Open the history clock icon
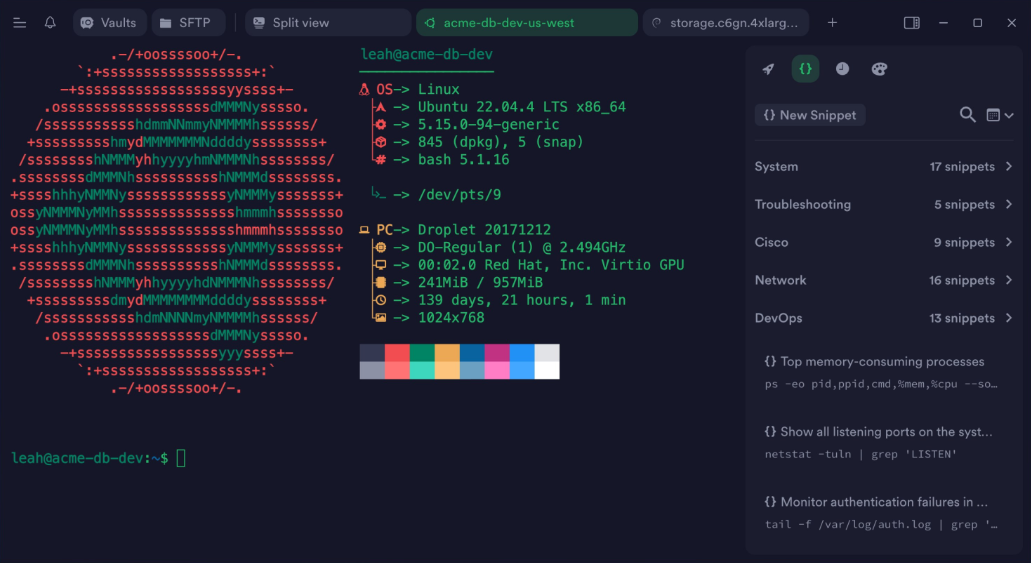The width and height of the screenshot is (1031, 563). [x=842, y=68]
